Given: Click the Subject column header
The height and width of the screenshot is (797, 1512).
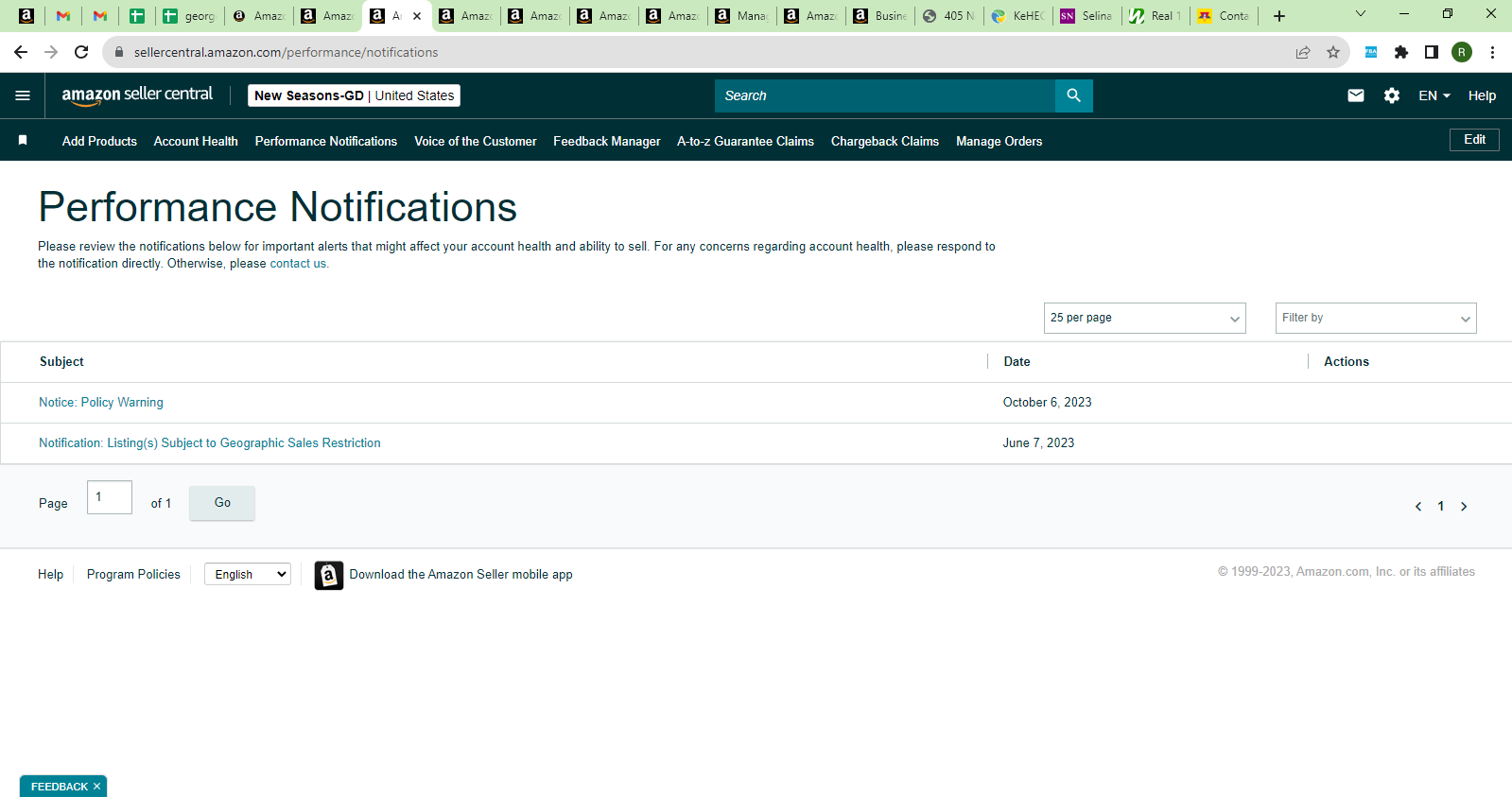Looking at the screenshot, I should click(x=61, y=362).
